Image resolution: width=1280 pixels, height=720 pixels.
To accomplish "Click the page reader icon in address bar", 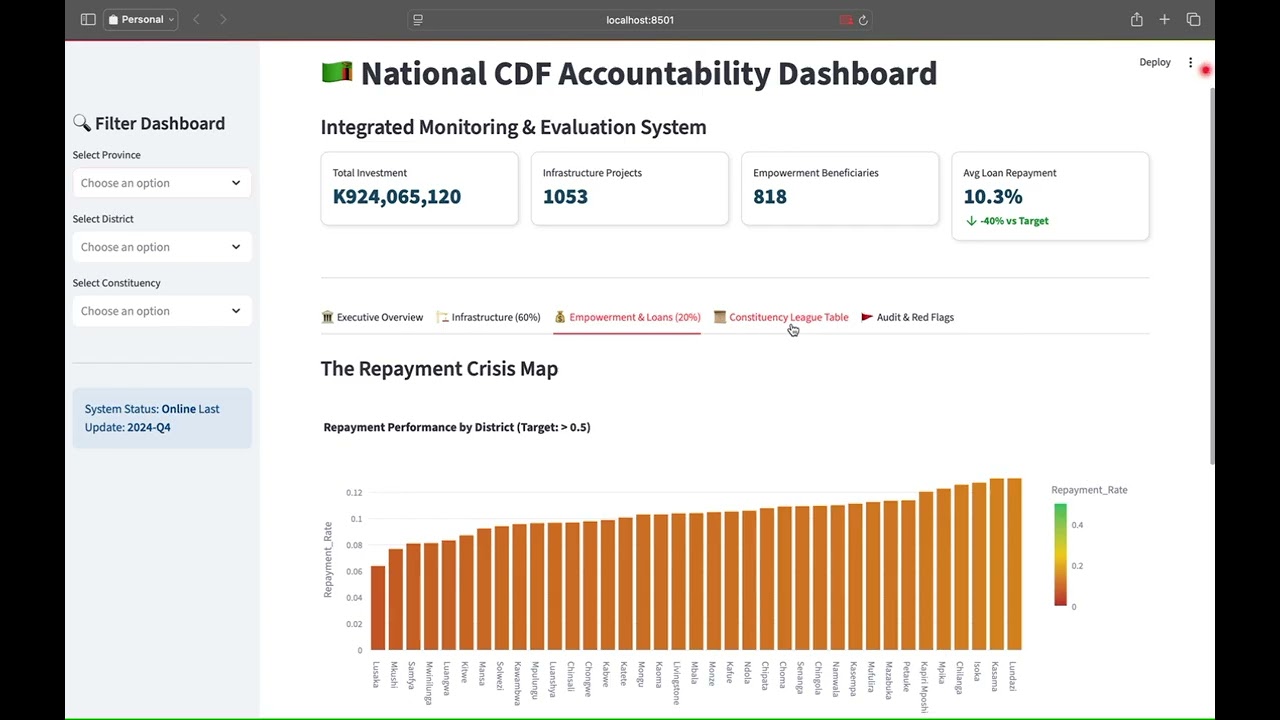I will click(x=418, y=19).
